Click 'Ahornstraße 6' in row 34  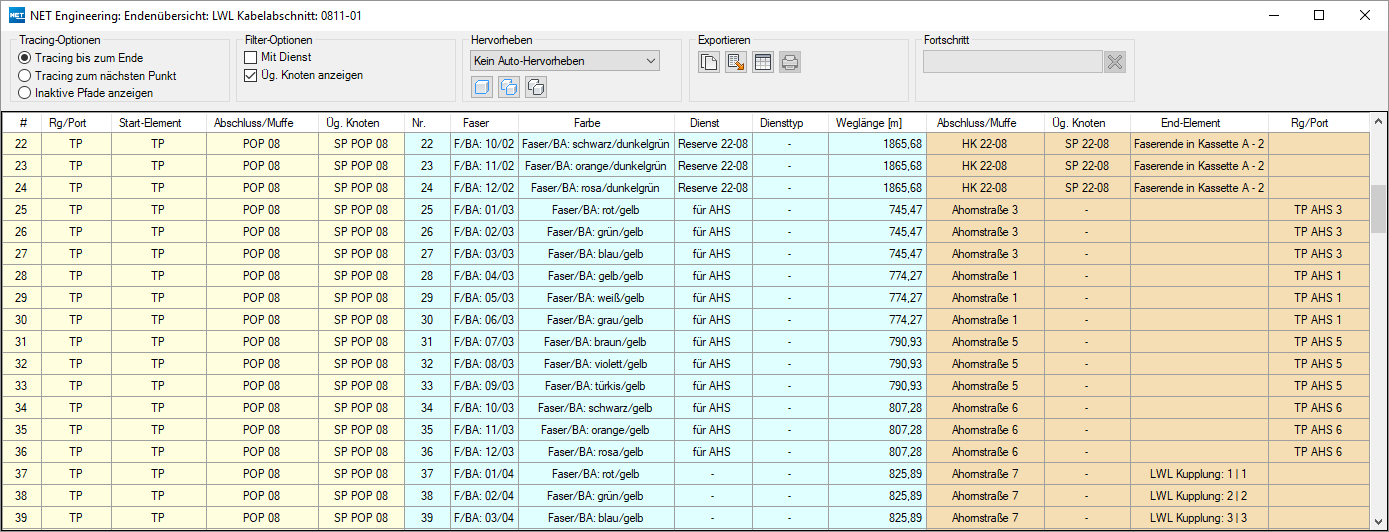986,408
